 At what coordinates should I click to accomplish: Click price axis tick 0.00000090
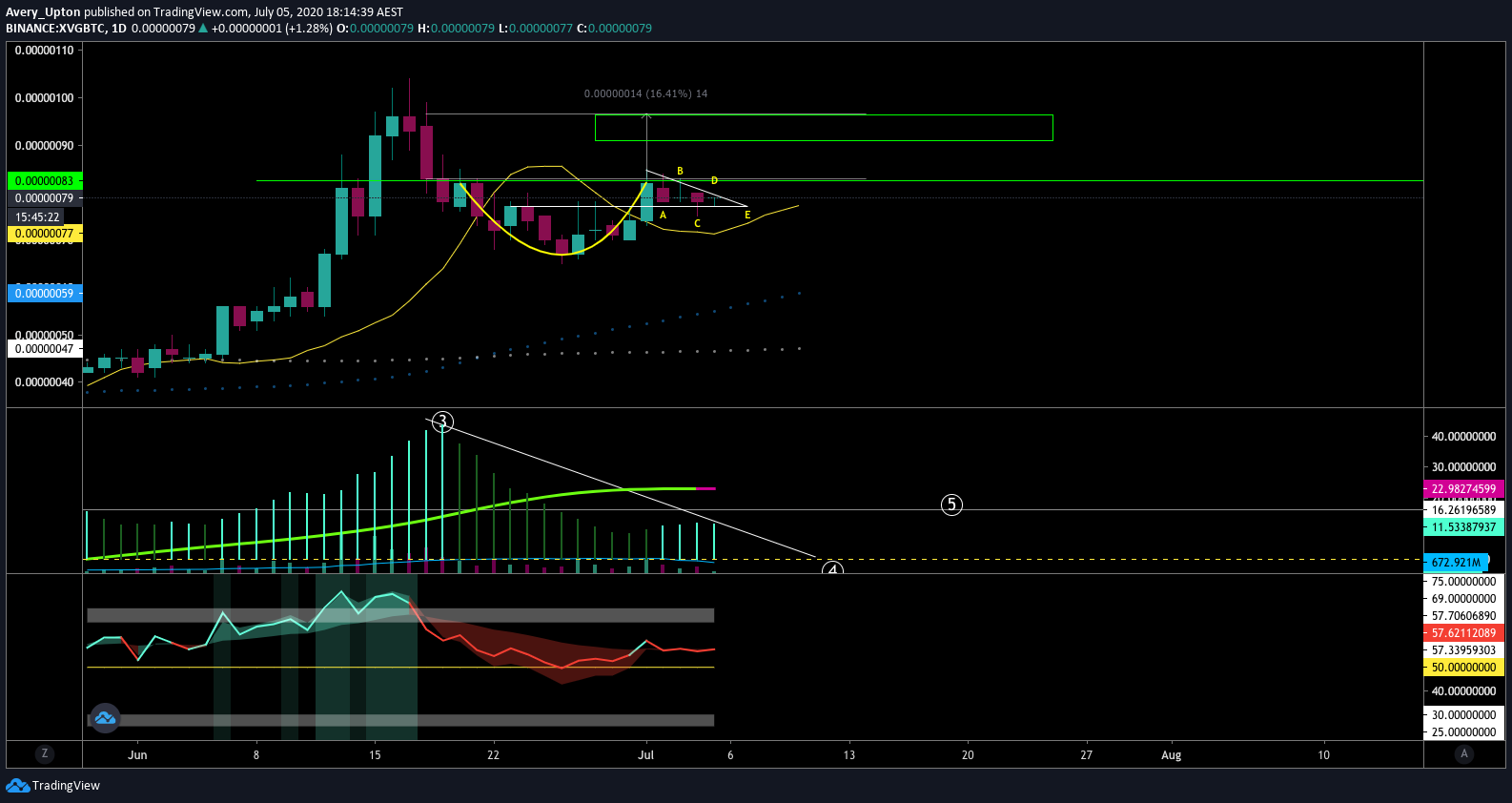coord(44,146)
